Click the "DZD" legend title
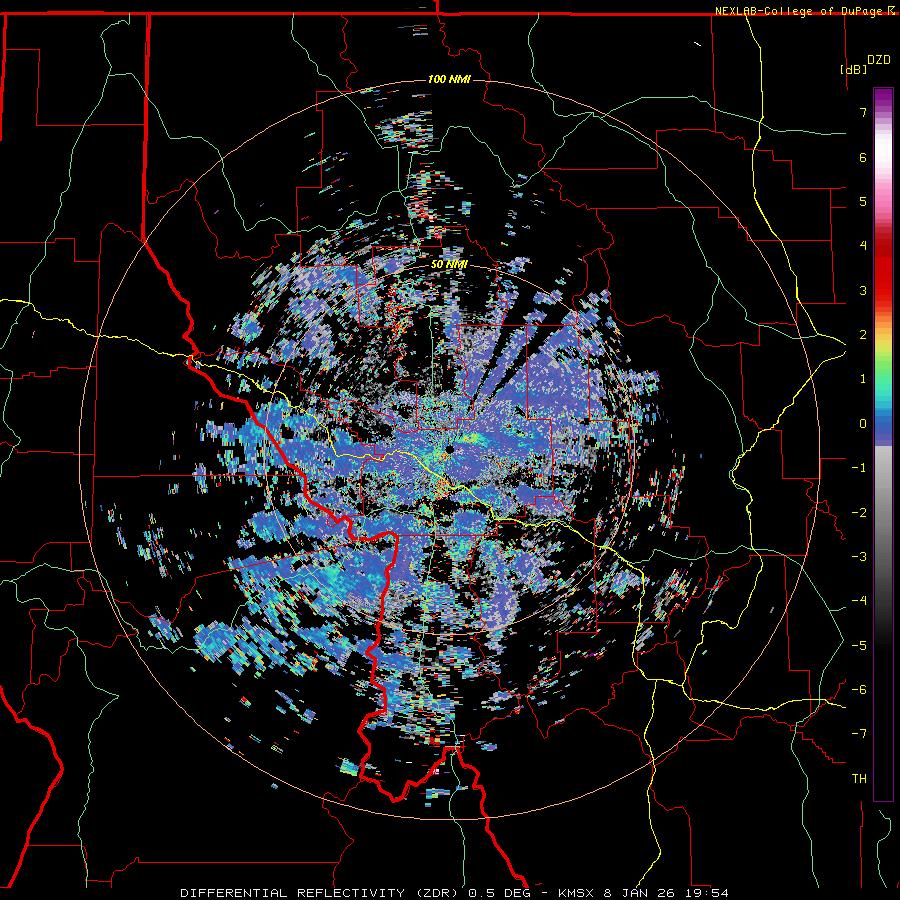Screen dimensions: 900x900 [878, 60]
